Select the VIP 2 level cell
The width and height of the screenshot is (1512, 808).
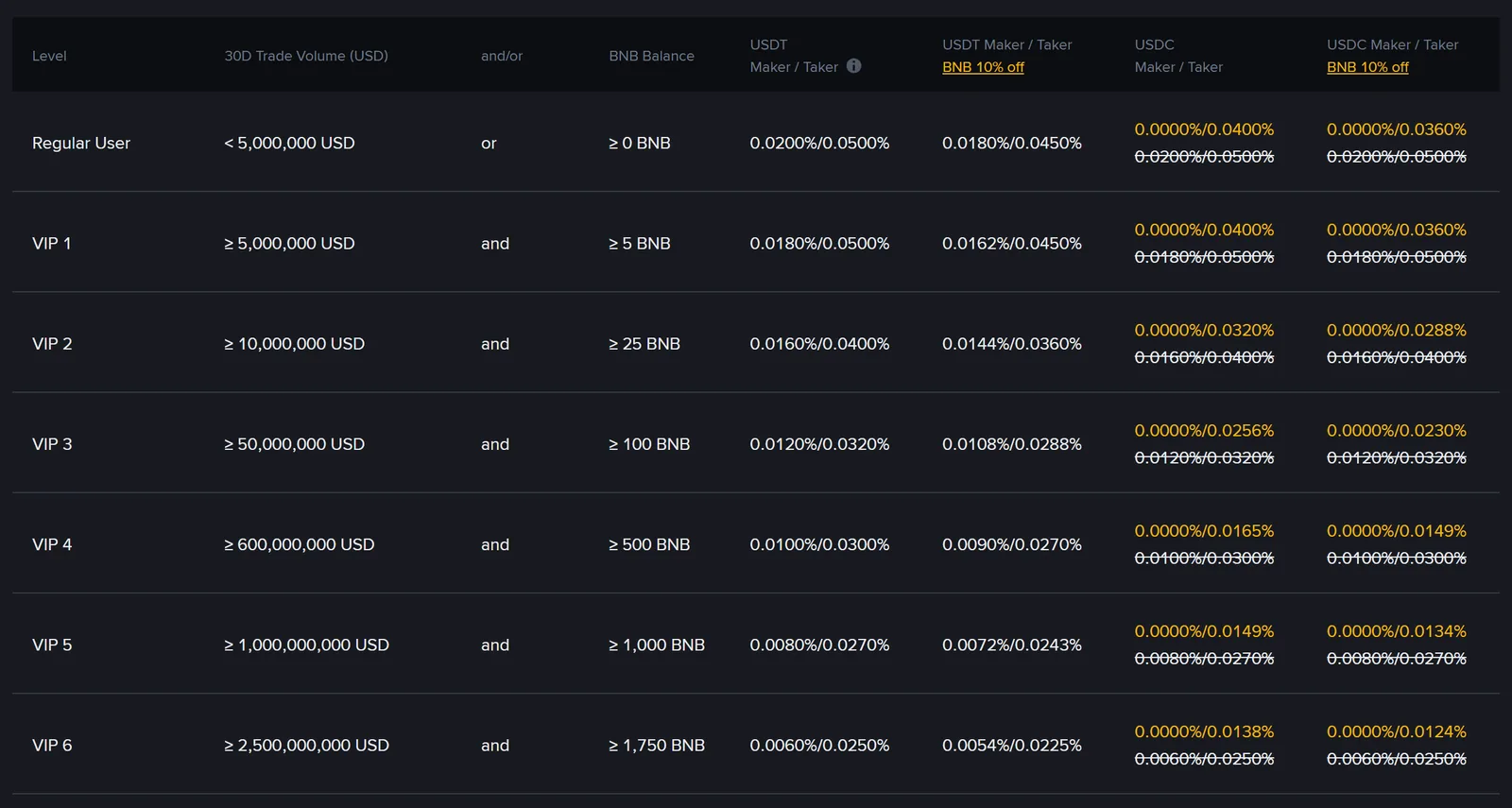[x=52, y=344]
